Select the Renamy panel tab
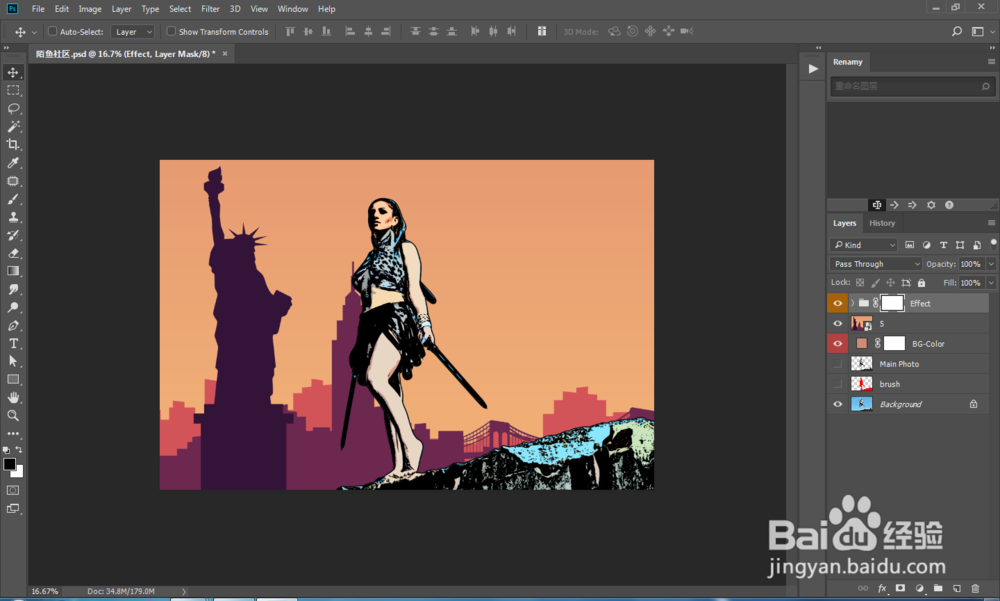 point(848,62)
